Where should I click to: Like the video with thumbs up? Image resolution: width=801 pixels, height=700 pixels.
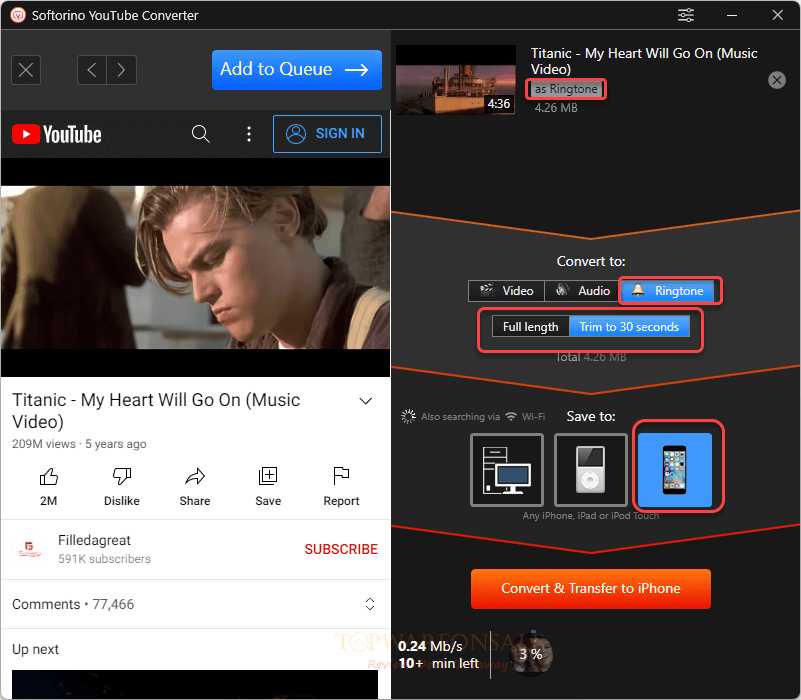point(49,477)
